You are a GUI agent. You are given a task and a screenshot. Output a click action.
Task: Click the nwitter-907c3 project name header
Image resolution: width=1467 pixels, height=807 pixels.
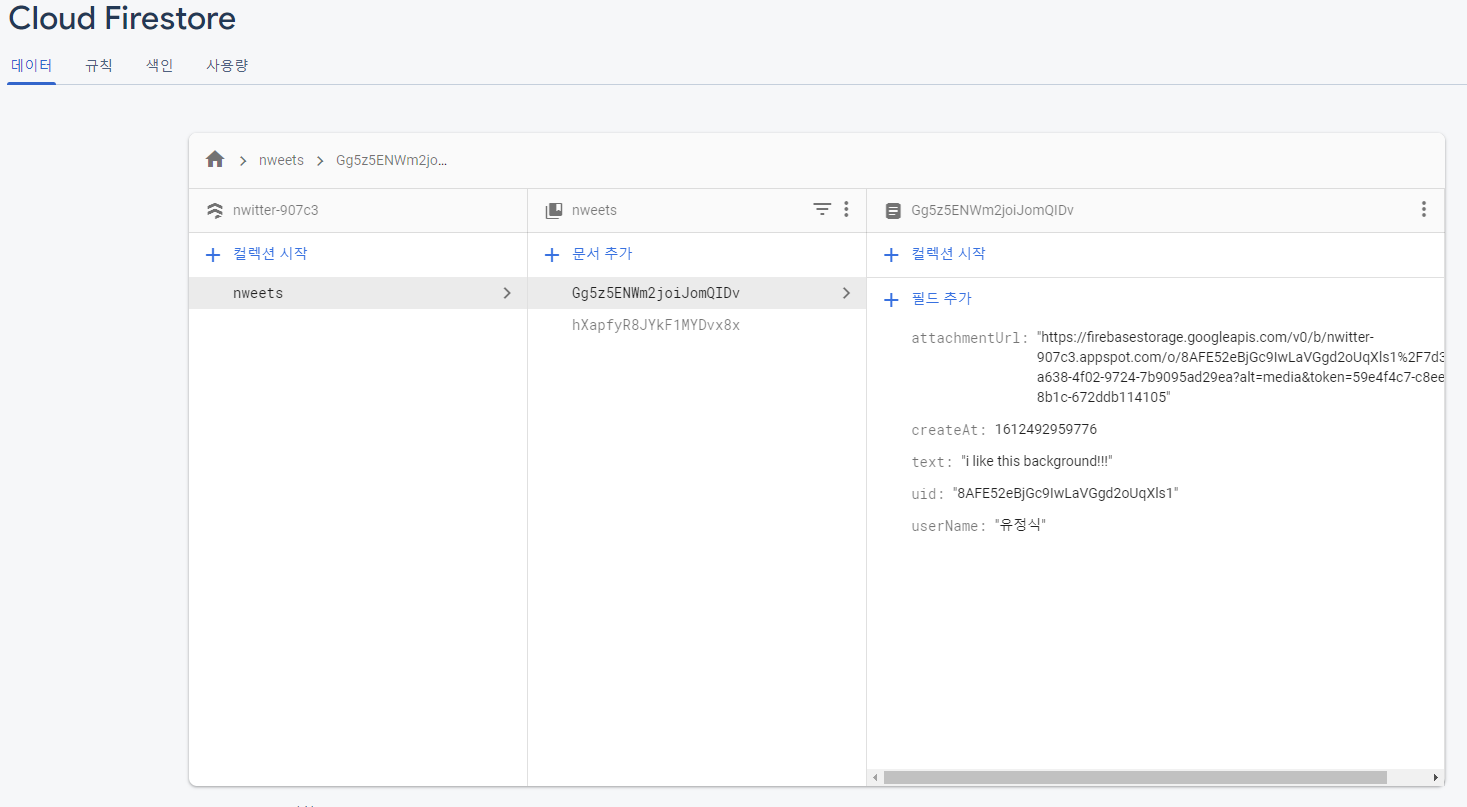coord(275,210)
